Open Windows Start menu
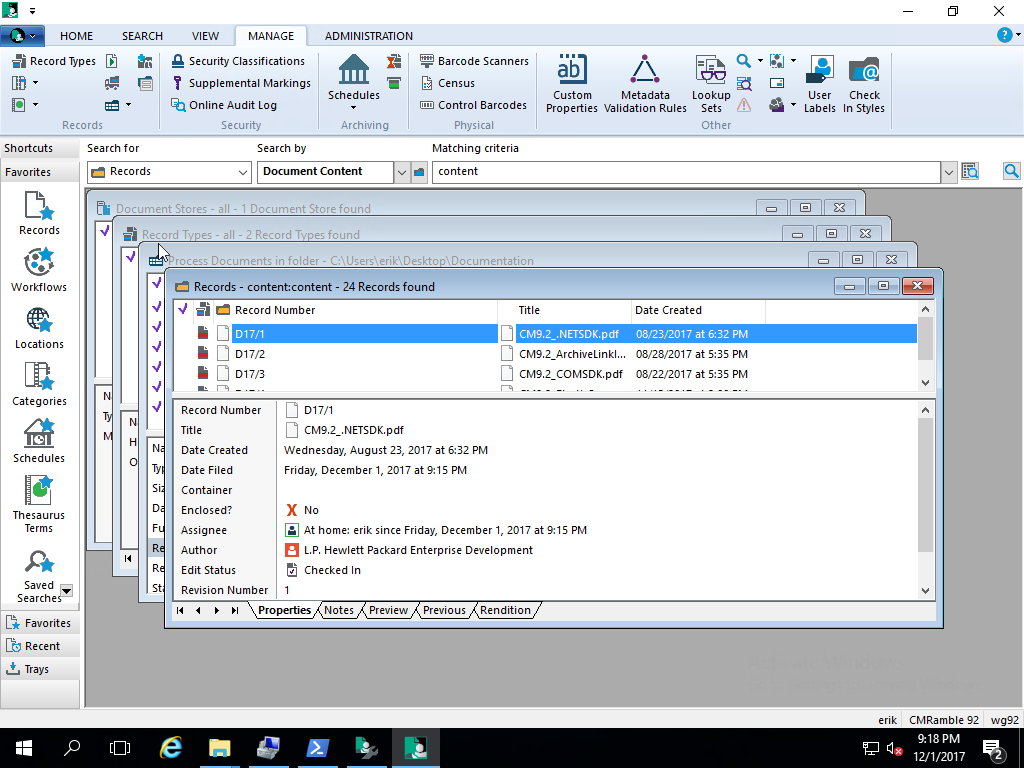Image resolution: width=1024 pixels, height=768 pixels. pos(24,748)
